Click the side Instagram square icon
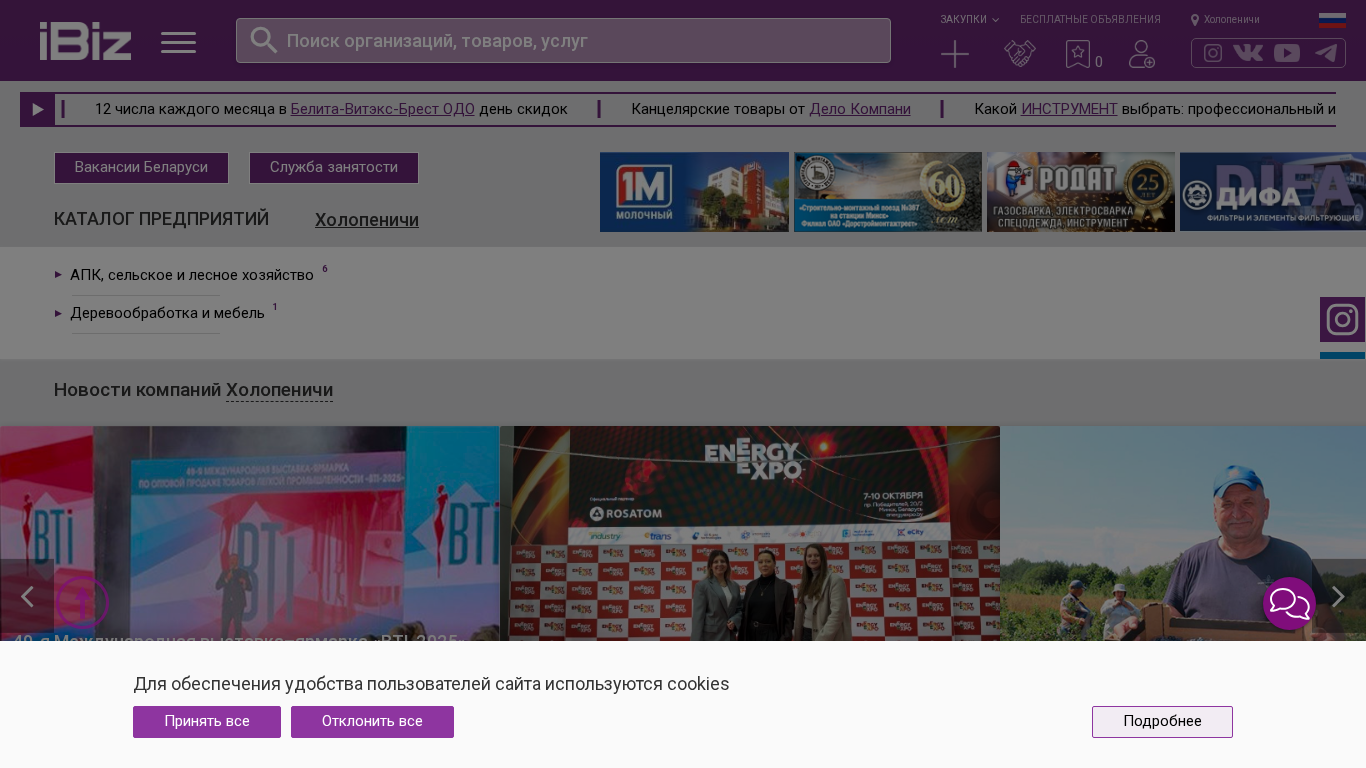 (1342, 320)
